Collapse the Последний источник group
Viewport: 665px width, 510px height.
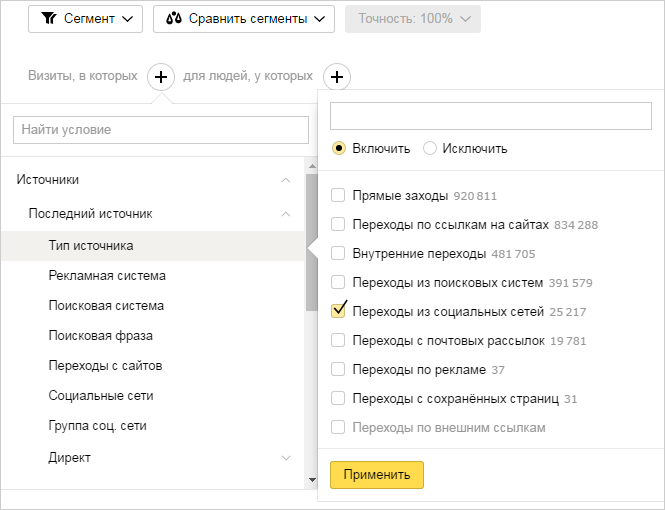pyautogui.click(x=286, y=214)
